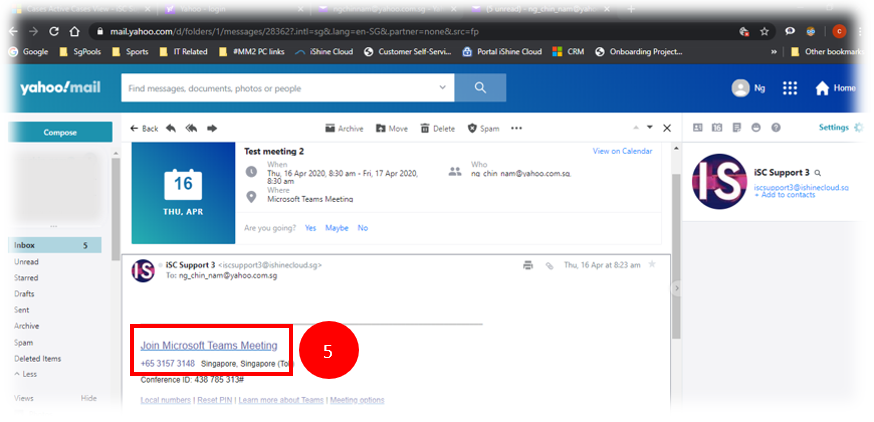
Task: Open mail Settings
Action: [x=841, y=127]
